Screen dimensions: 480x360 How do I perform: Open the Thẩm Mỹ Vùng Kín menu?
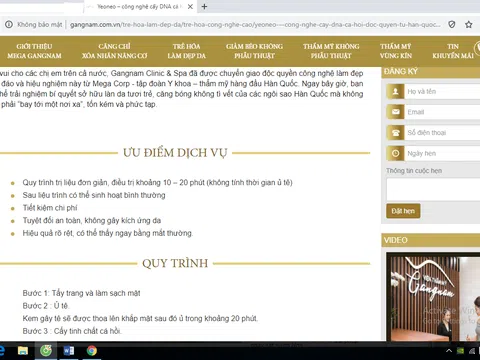(x=396, y=51)
